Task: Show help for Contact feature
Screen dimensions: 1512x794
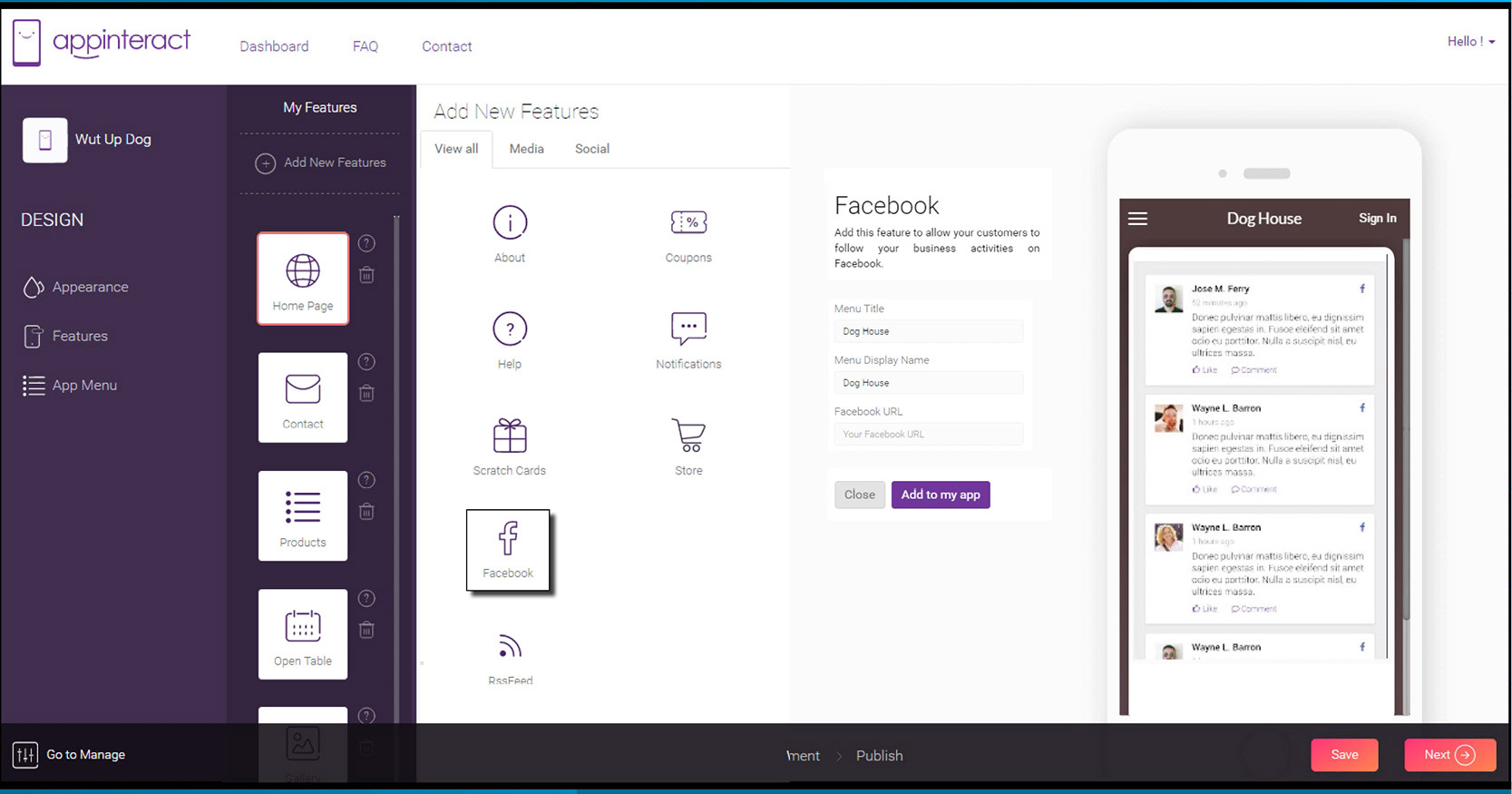Action: click(x=366, y=362)
